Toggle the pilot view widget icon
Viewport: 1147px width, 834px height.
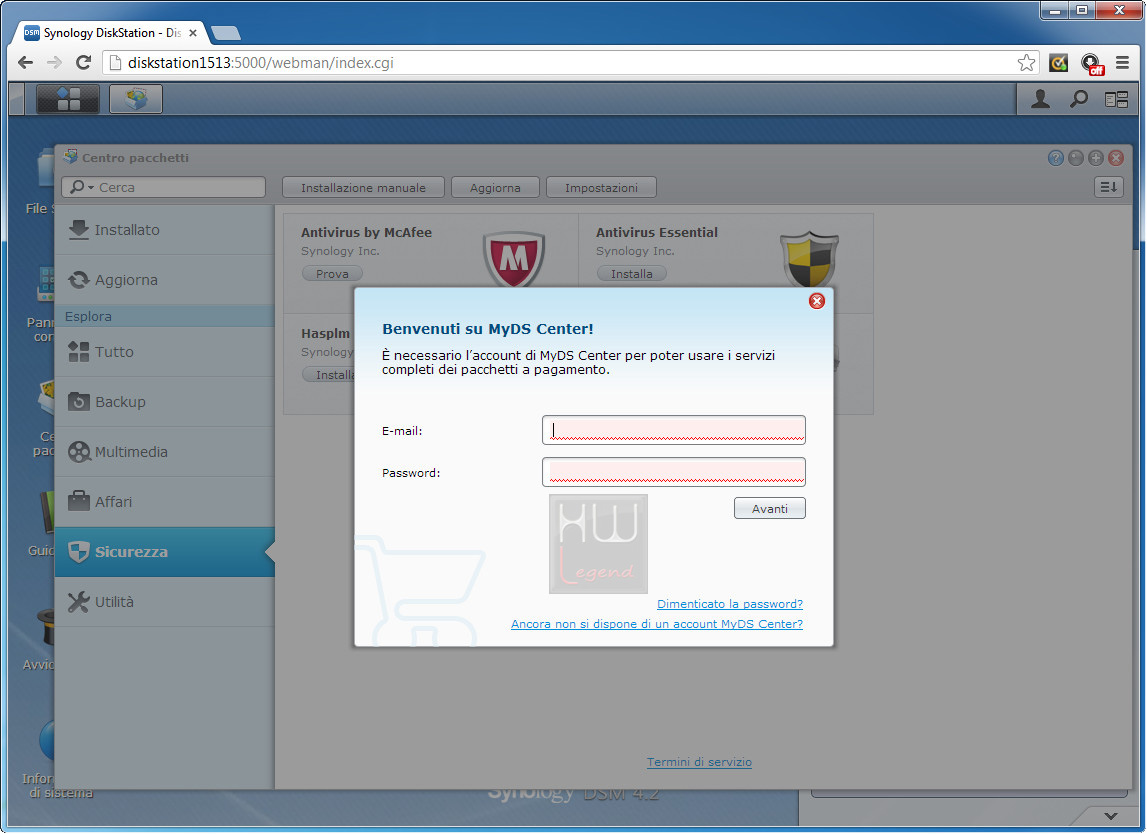1116,99
